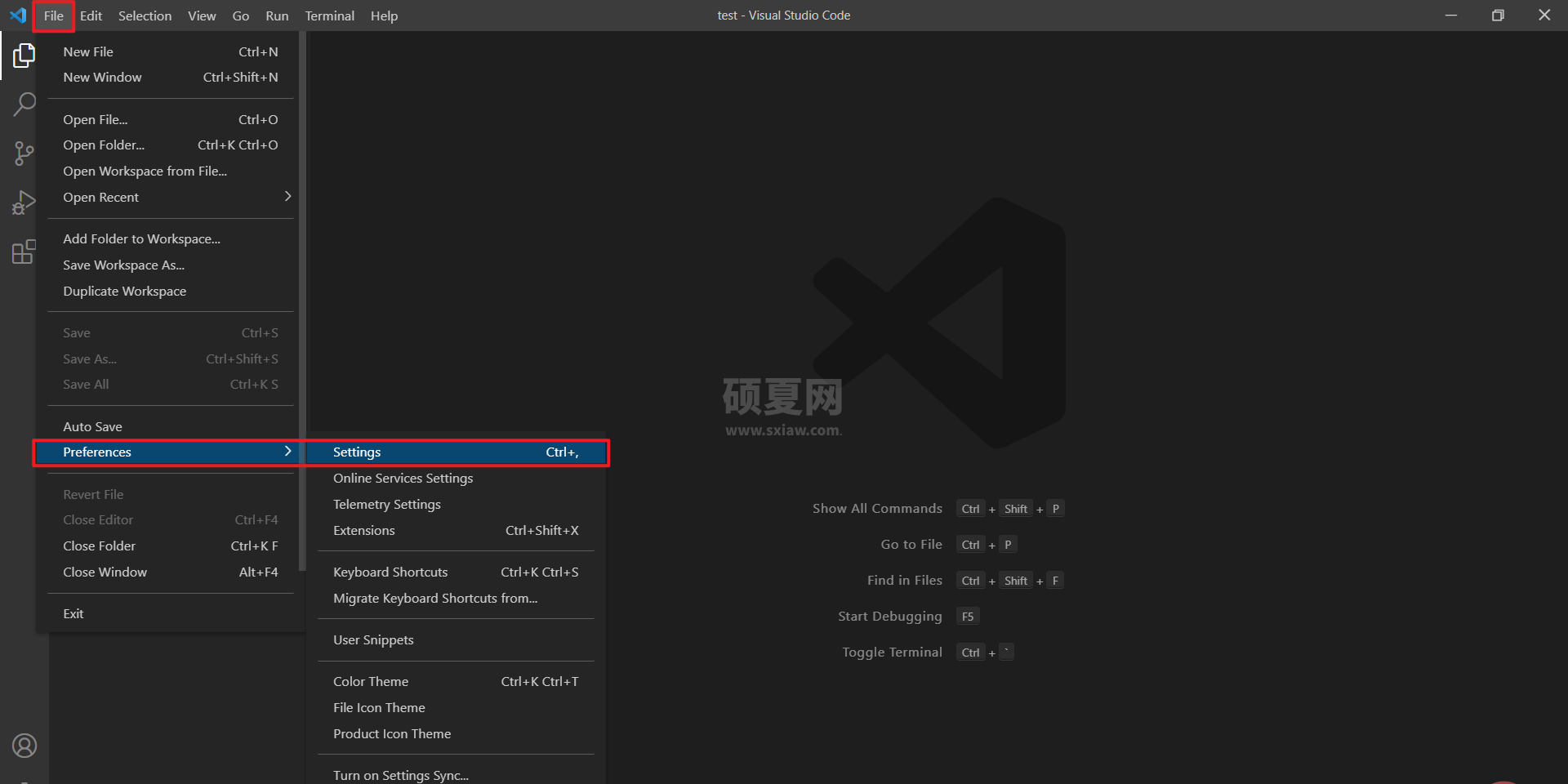Open the Accounts icon
The height and width of the screenshot is (784, 1568).
(x=24, y=746)
